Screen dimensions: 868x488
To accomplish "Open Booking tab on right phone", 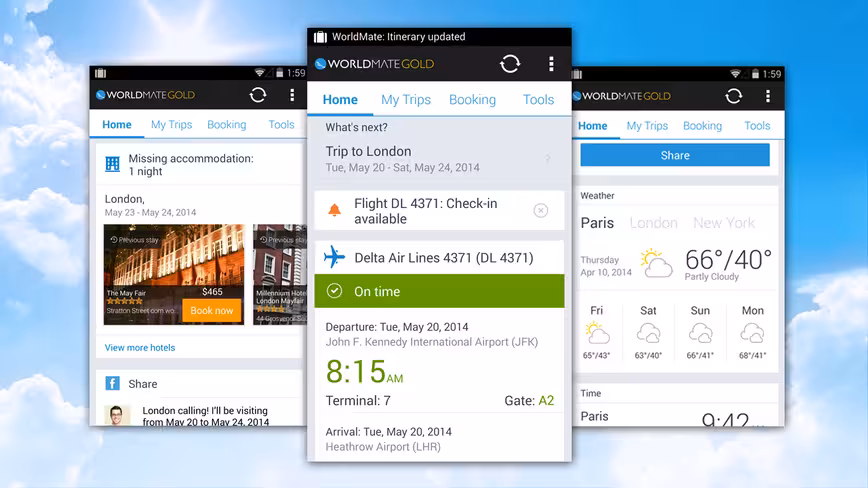I will [702, 126].
